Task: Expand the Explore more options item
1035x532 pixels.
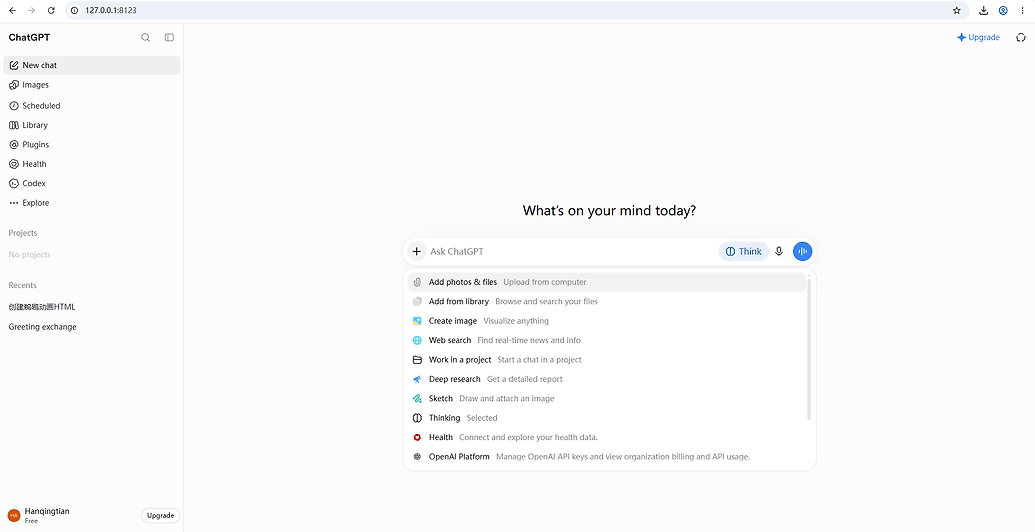Action: 91,203
